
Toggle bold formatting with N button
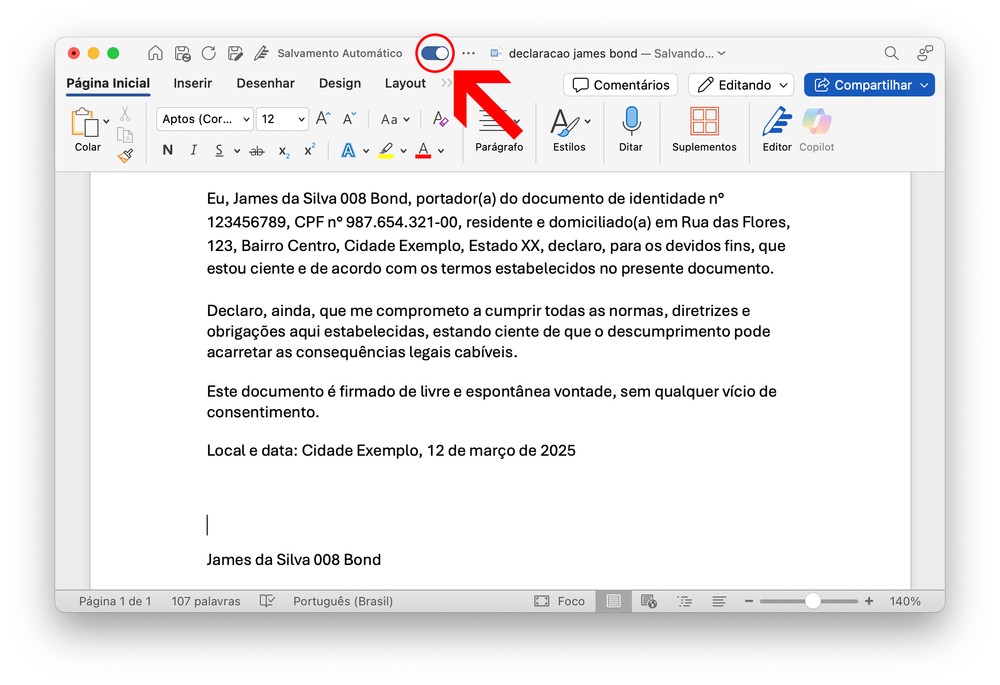point(167,151)
